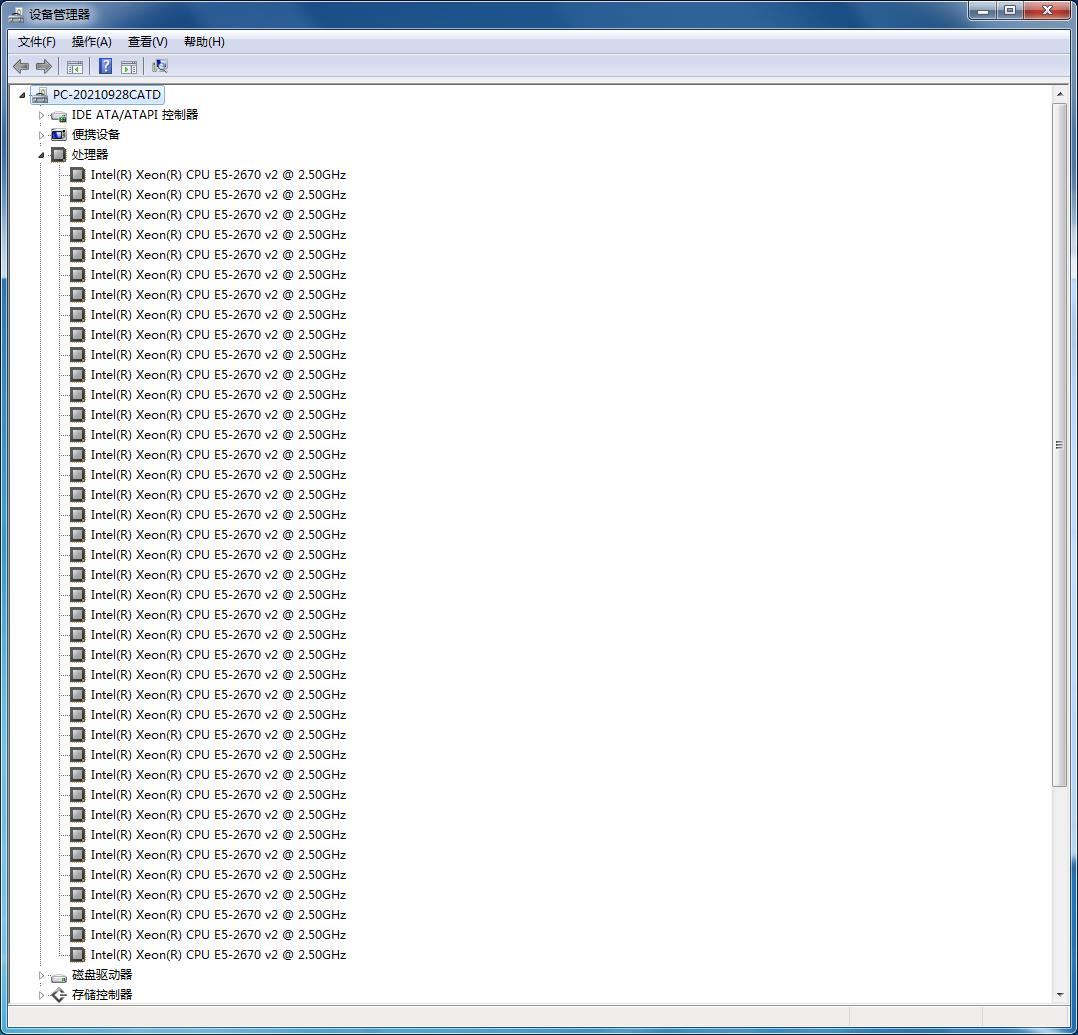Click the 设备管理器 title bar icon

(16, 14)
